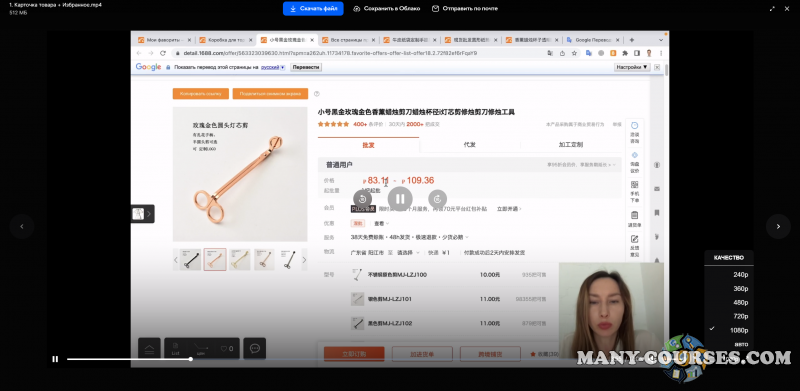800x391 pixels.
Task: Click the detail.1688.com address bar
Action: coord(357,53)
